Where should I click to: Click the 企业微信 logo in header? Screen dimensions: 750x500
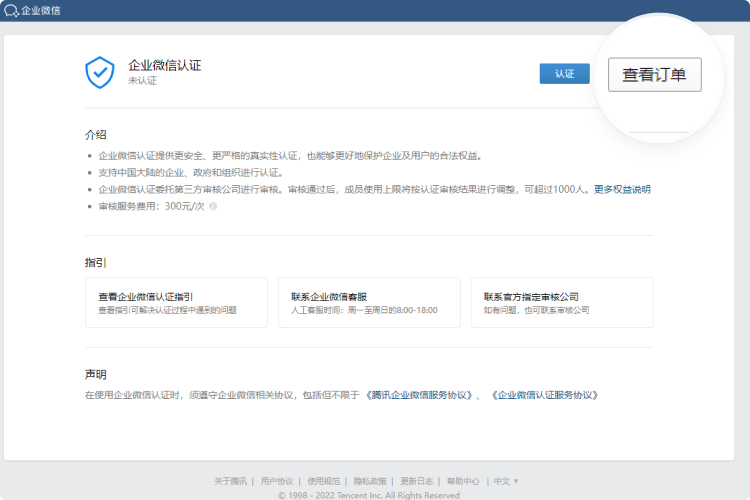(32, 11)
